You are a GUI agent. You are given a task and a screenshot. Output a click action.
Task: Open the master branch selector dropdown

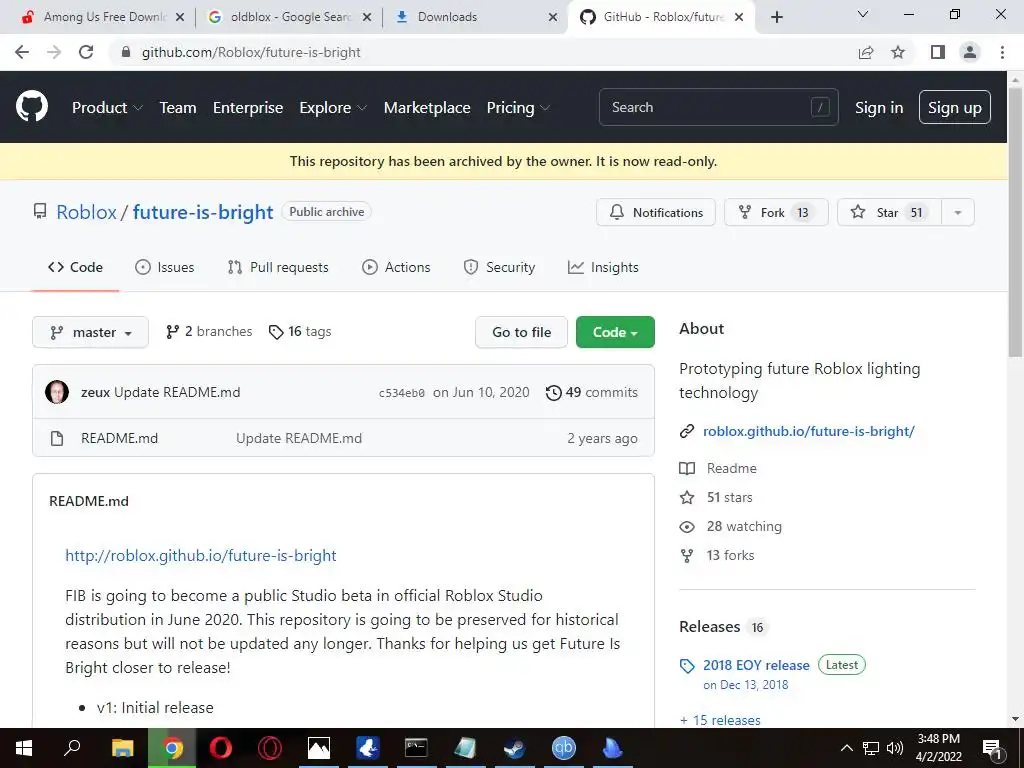(90, 332)
